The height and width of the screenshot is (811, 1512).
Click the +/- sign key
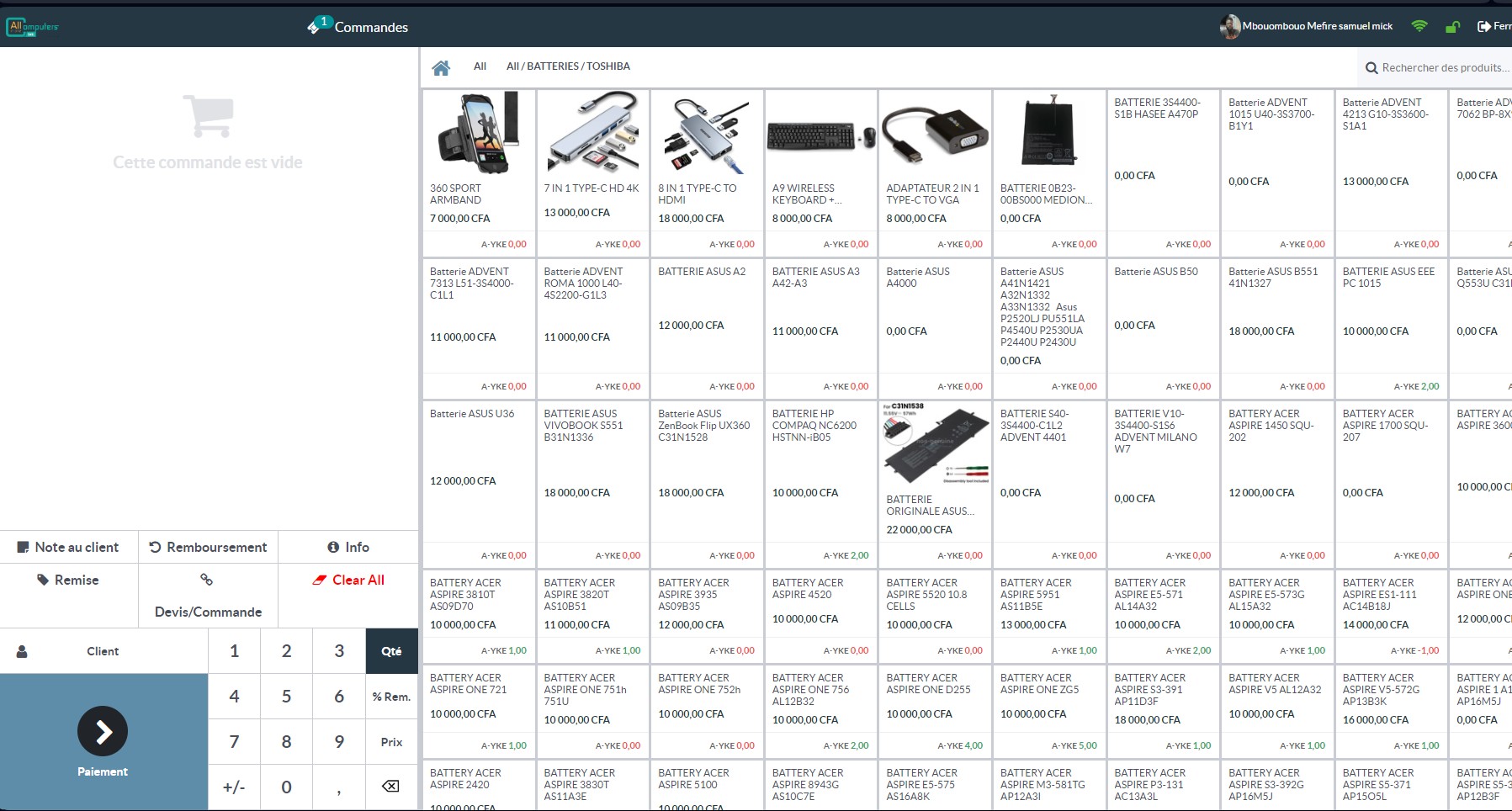234,787
